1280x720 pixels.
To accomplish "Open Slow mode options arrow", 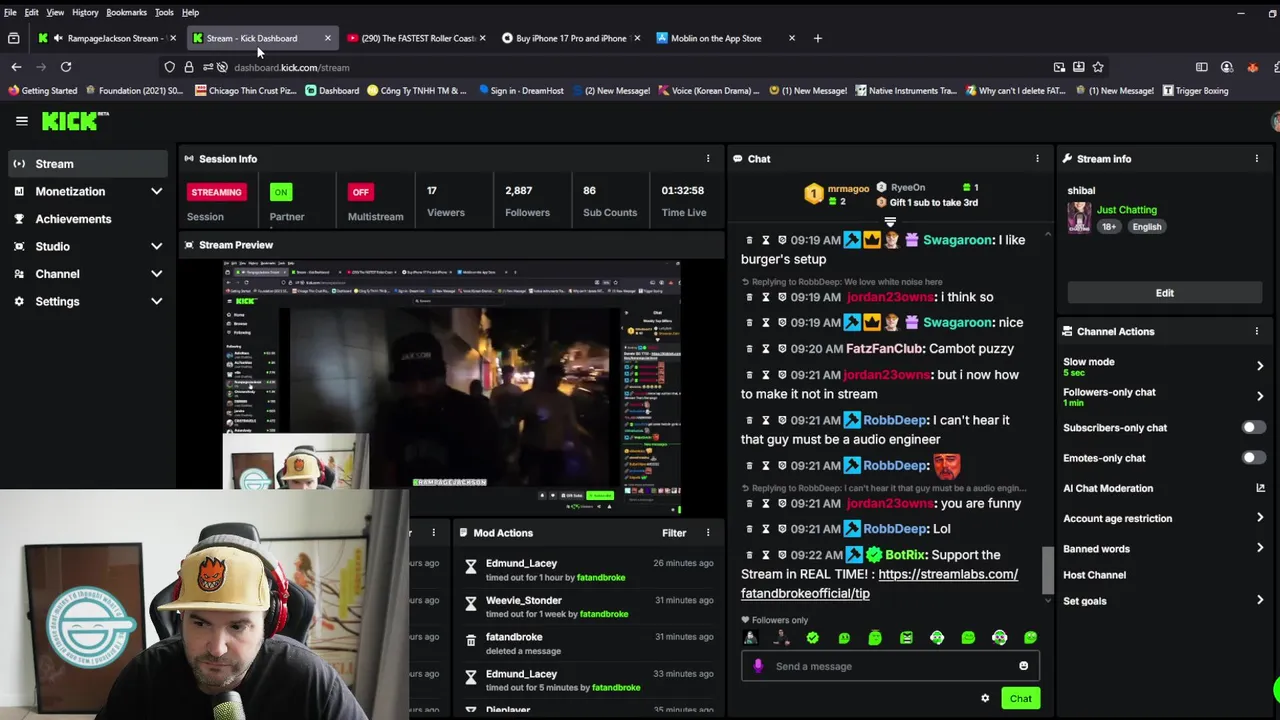I will click(1260, 366).
